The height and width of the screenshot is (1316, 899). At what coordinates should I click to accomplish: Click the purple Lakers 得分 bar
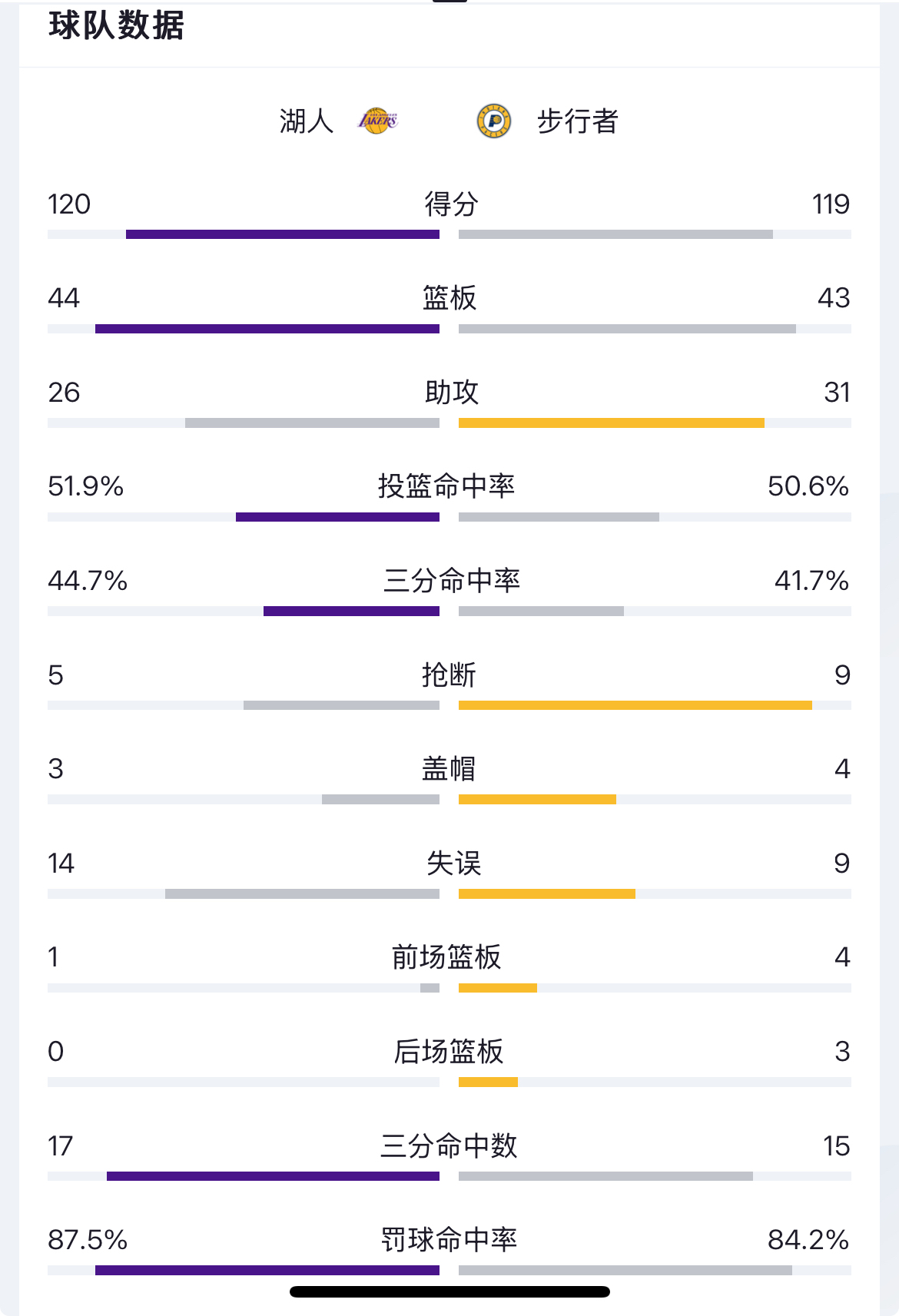[283, 234]
